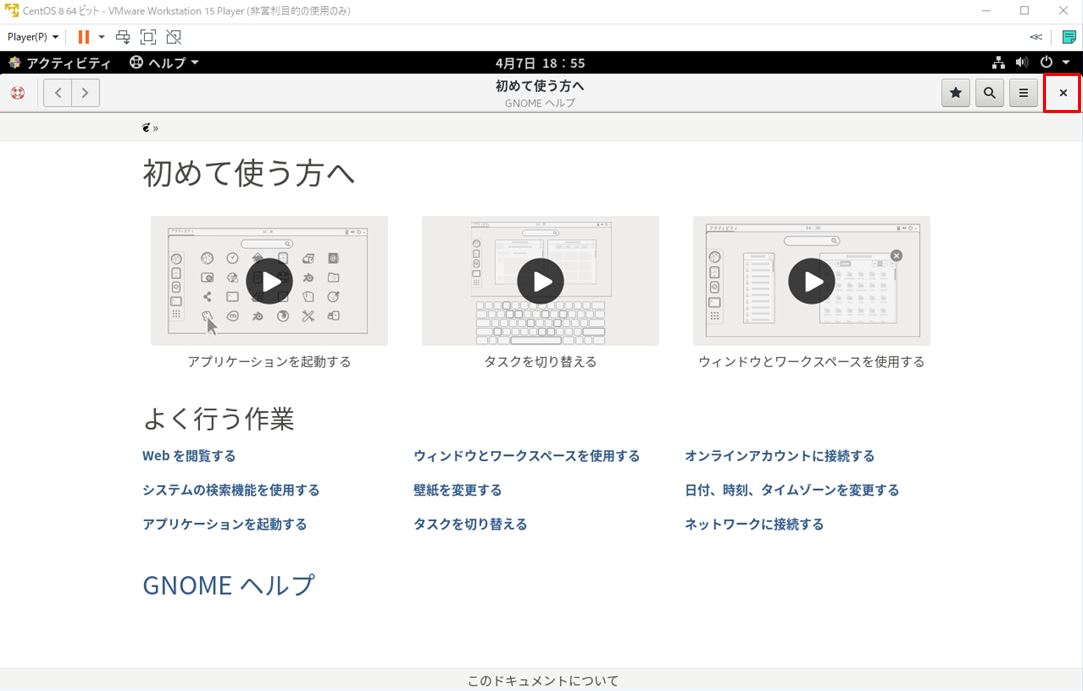The image size is (1083, 691).
Task: Open the Web を閲覧する link
Action: (189, 456)
